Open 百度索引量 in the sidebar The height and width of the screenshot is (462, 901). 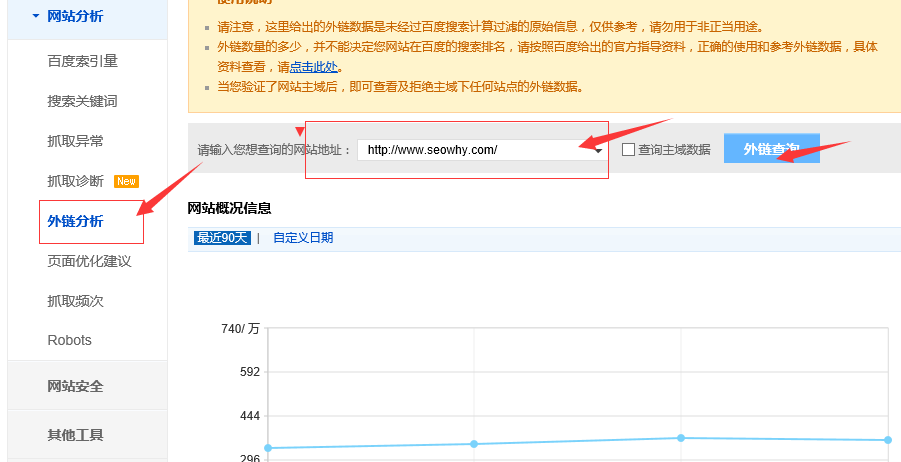[82, 61]
